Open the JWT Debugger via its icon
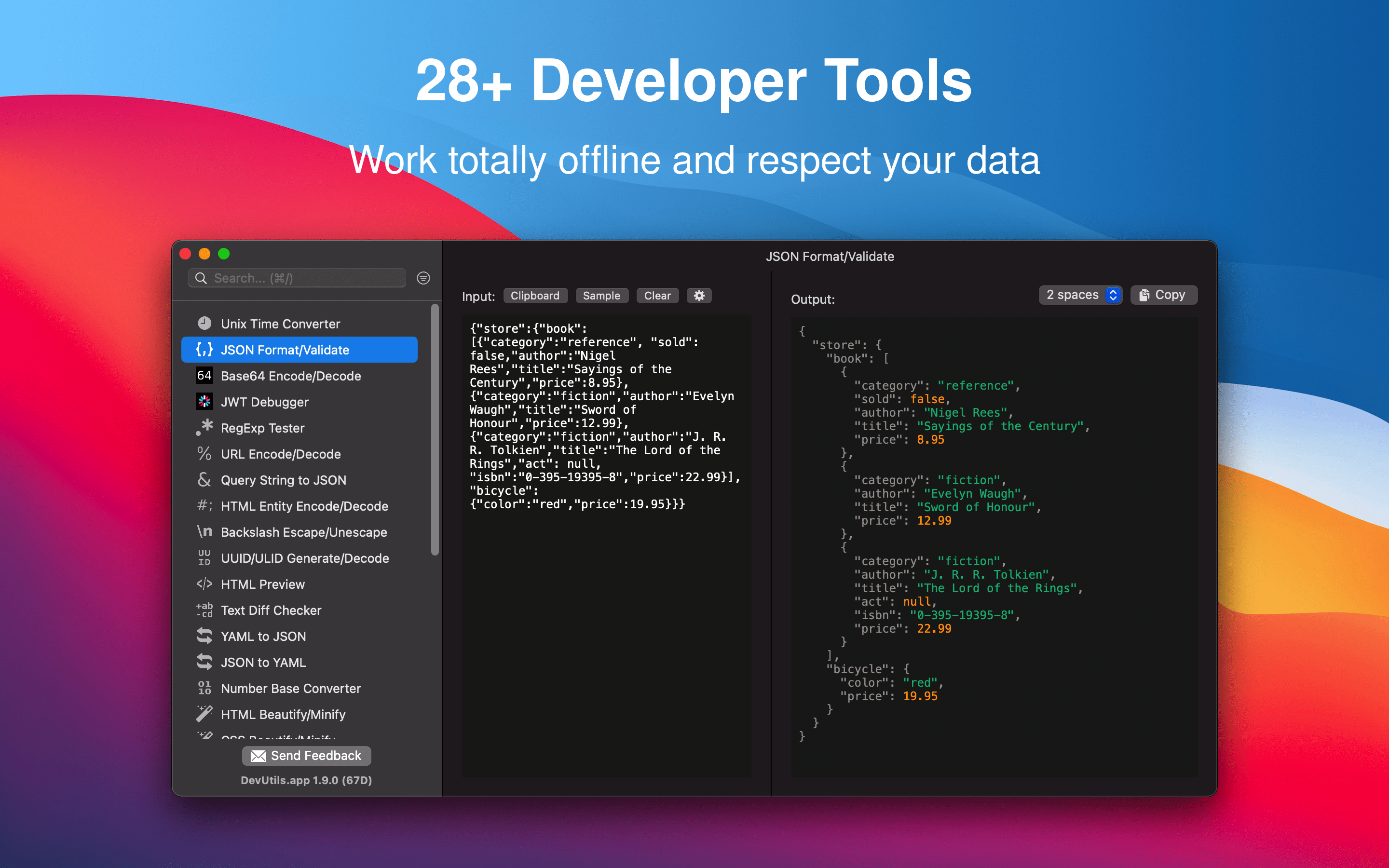Image resolution: width=1389 pixels, height=868 pixels. coord(205,401)
